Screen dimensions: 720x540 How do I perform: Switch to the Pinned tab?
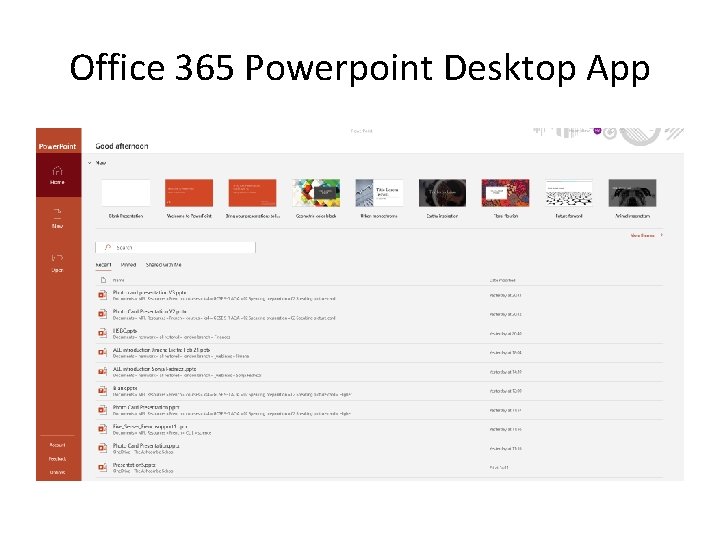pos(128,265)
